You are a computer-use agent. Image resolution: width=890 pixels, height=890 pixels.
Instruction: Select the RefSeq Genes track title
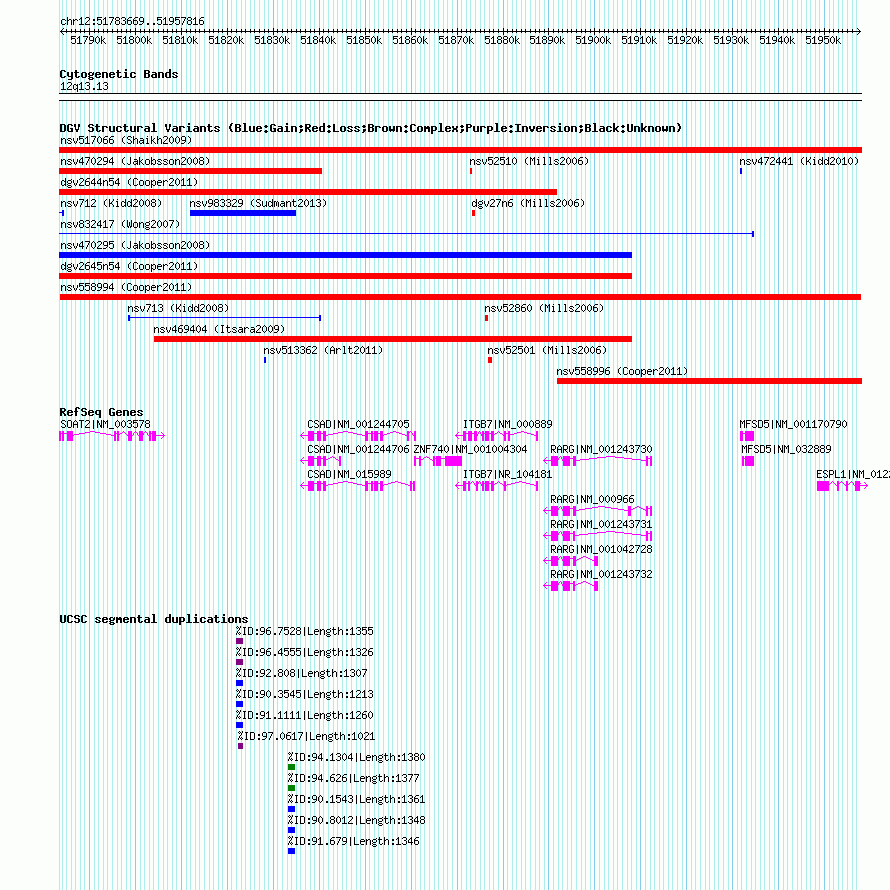point(101,412)
